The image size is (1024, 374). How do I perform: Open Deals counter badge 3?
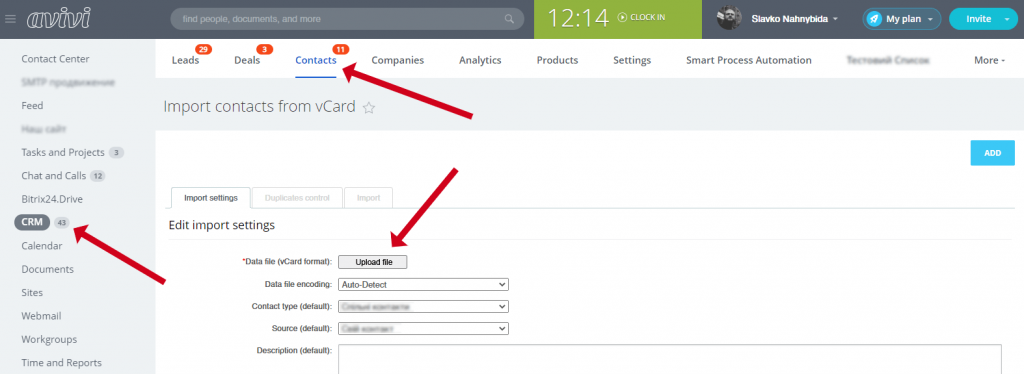[264, 50]
